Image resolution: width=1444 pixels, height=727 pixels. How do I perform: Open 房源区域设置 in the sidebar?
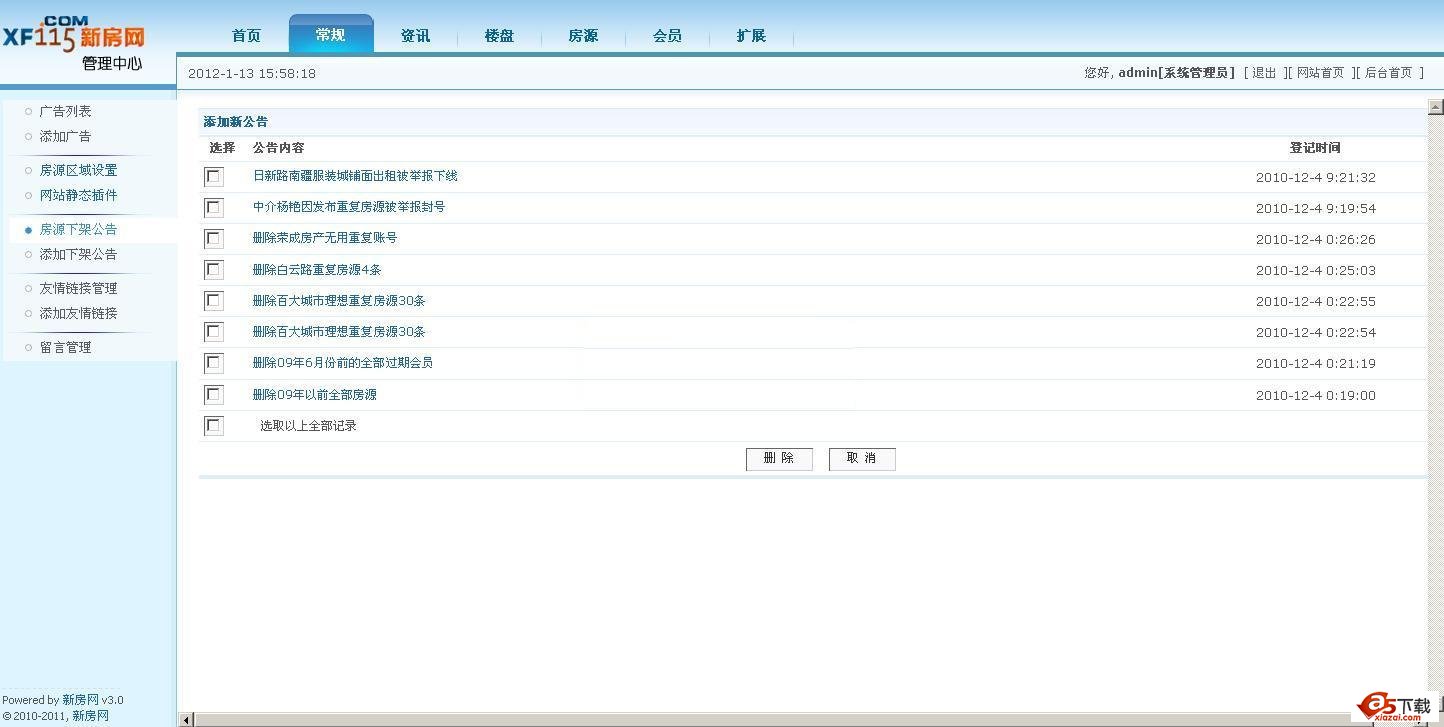[x=78, y=170]
